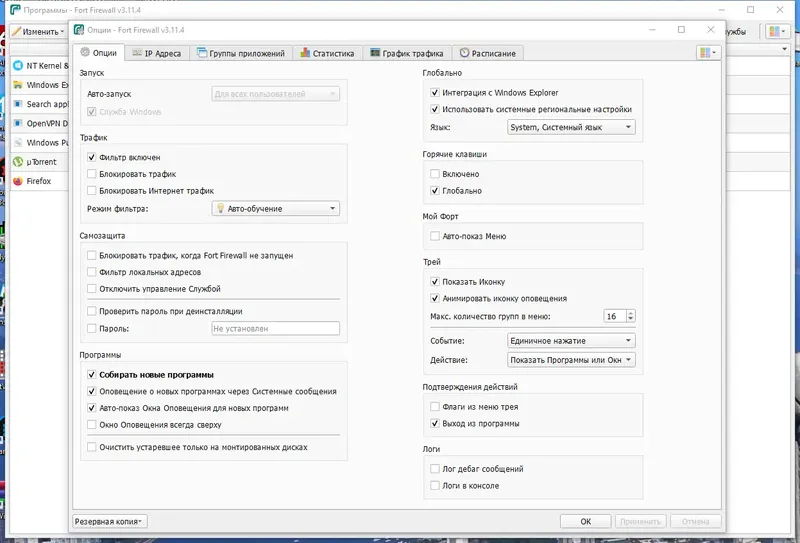Click the max groups number field
The height and width of the screenshot is (543, 800).
coord(615,316)
